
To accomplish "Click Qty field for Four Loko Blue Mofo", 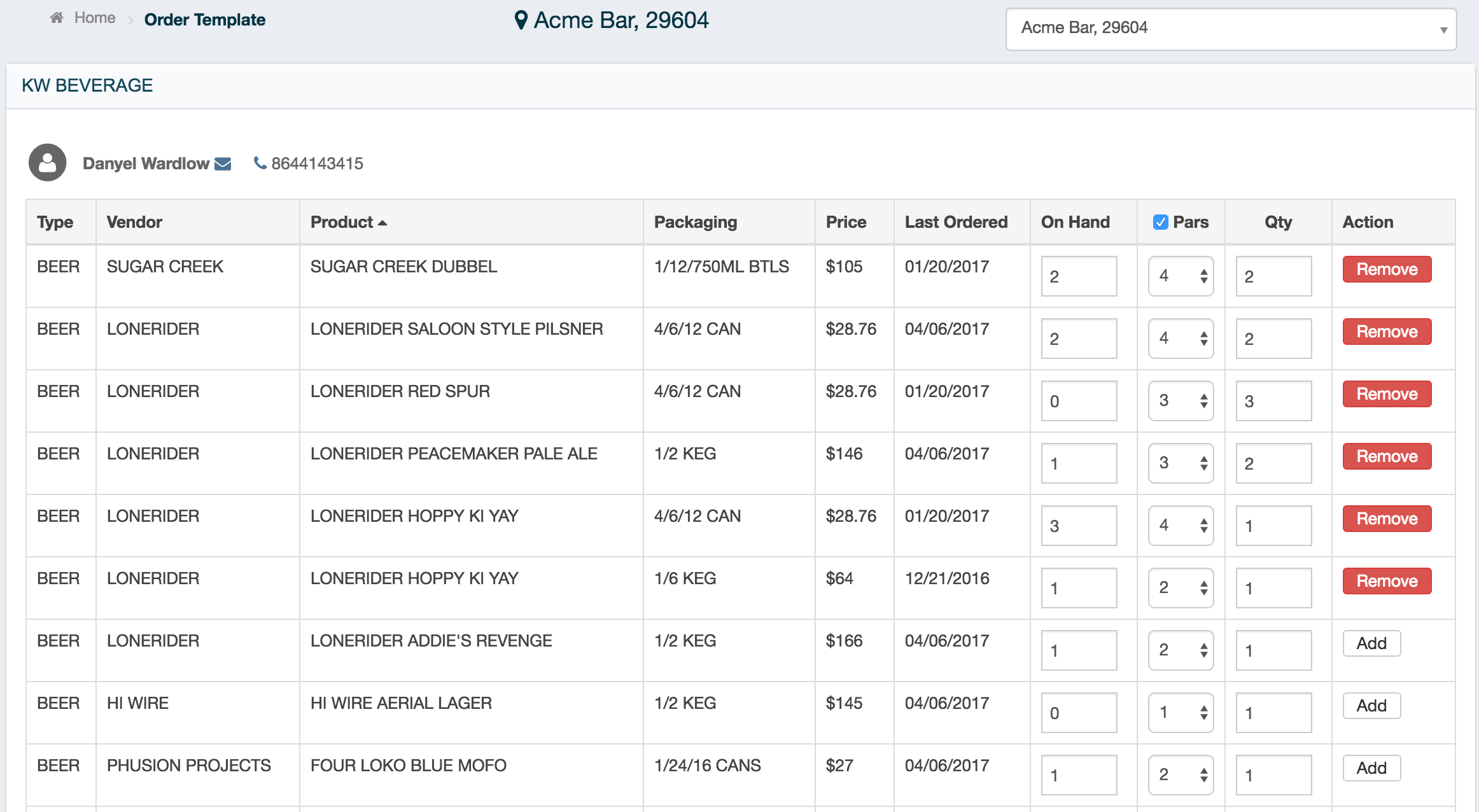I will tap(1273, 775).
